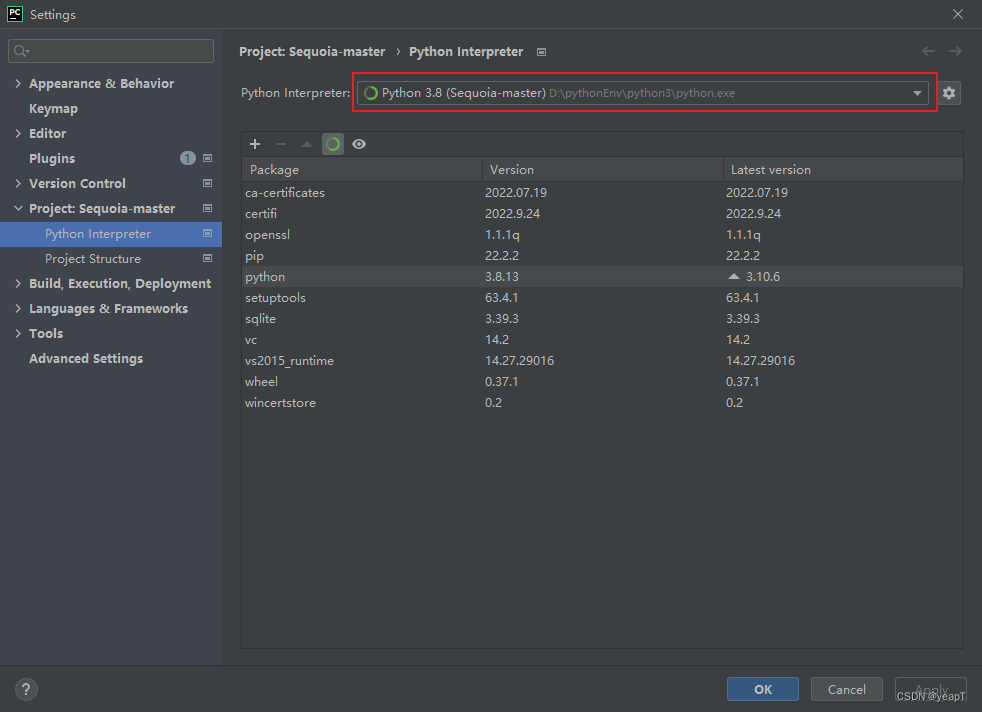Select the sqlite package row
Viewport: 982px width, 712px height.
602,319
